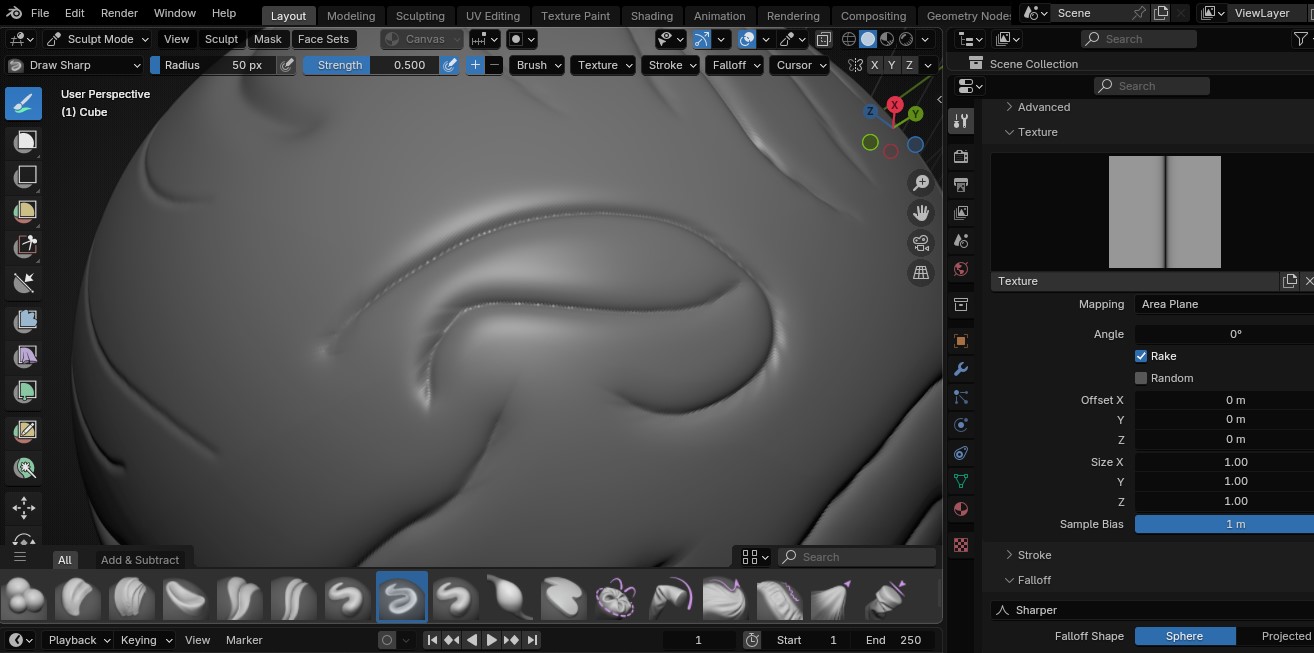Select the Draw brush tool in the left toolbar
Screen dimensions: 1314x653
(24, 103)
